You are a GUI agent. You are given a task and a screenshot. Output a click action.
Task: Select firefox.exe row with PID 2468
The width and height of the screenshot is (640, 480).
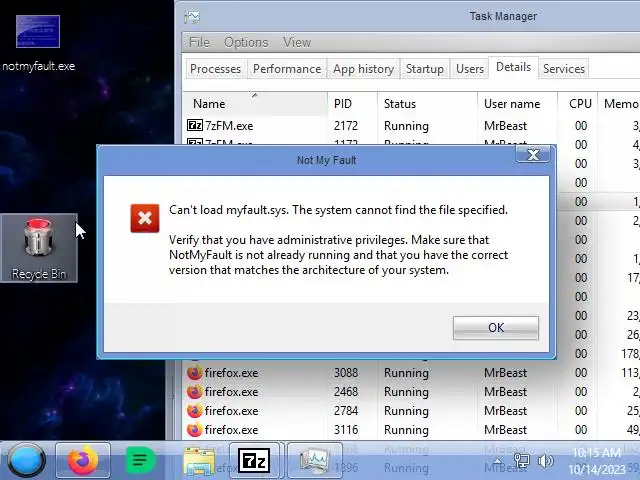[x=411, y=392]
